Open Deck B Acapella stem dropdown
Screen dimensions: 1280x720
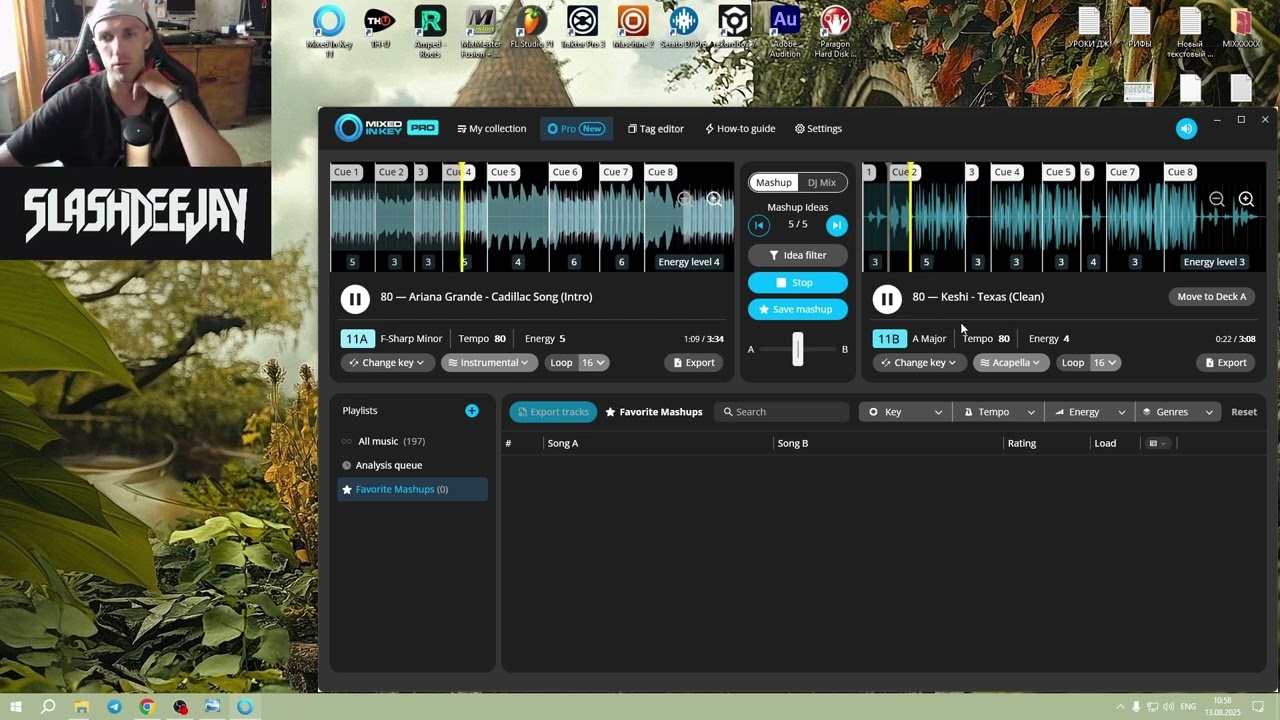coord(1010,363)
